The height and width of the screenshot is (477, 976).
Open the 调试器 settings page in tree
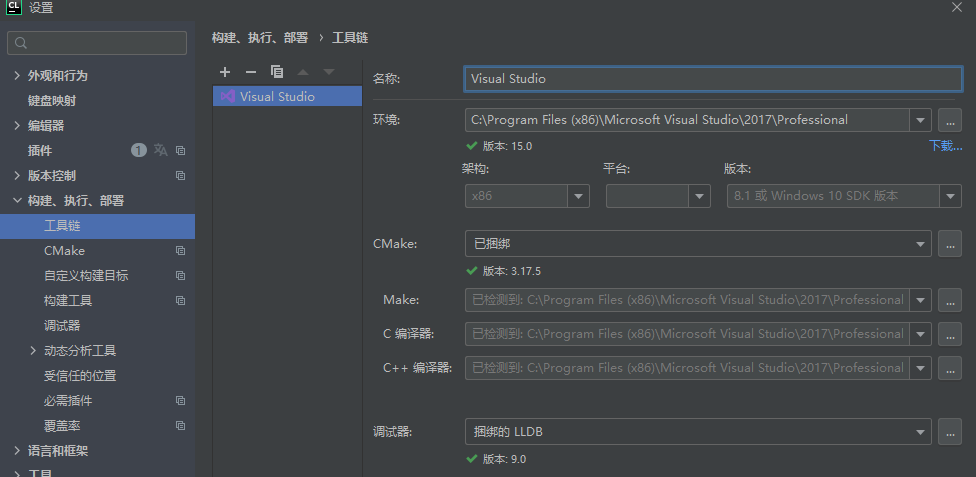click(62, 326)
